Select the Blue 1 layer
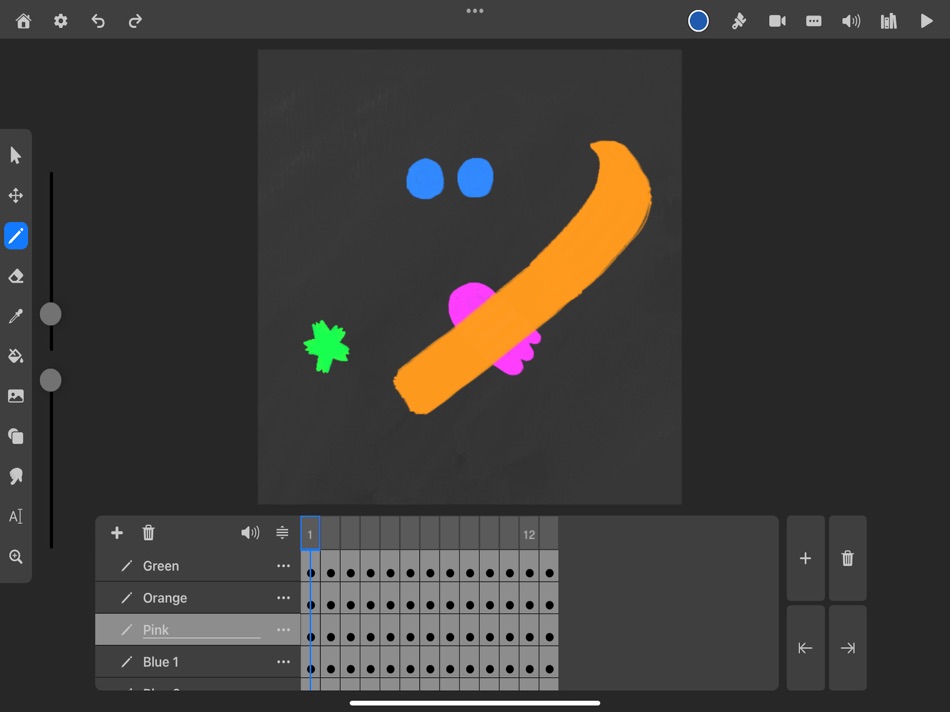Viewport: 950px width, 712px height. coord(198,662)
